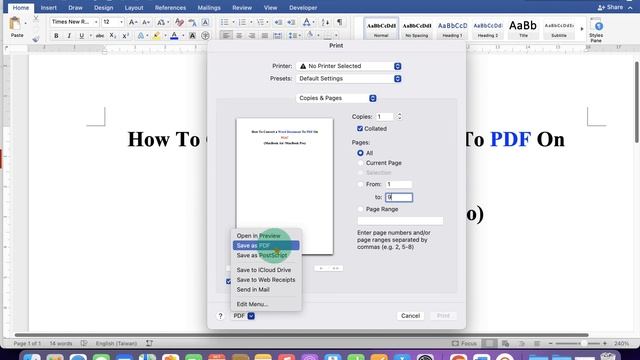Click the help question mark in Print dialog
The height and width of the screenshot is (360, 640).
tap(220, 316)
